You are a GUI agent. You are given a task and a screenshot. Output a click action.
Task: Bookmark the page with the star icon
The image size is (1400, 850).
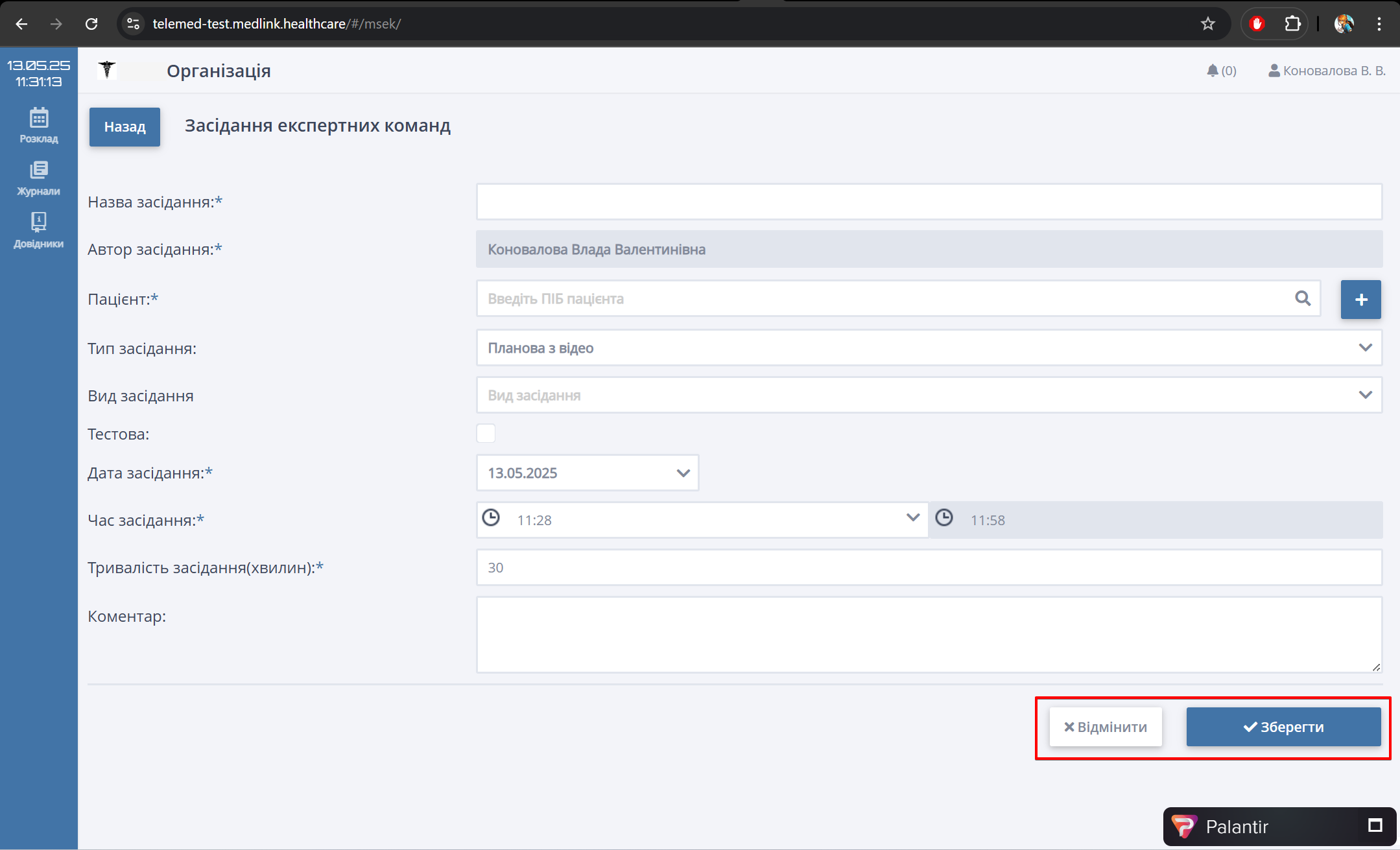tap(1207, 24)
